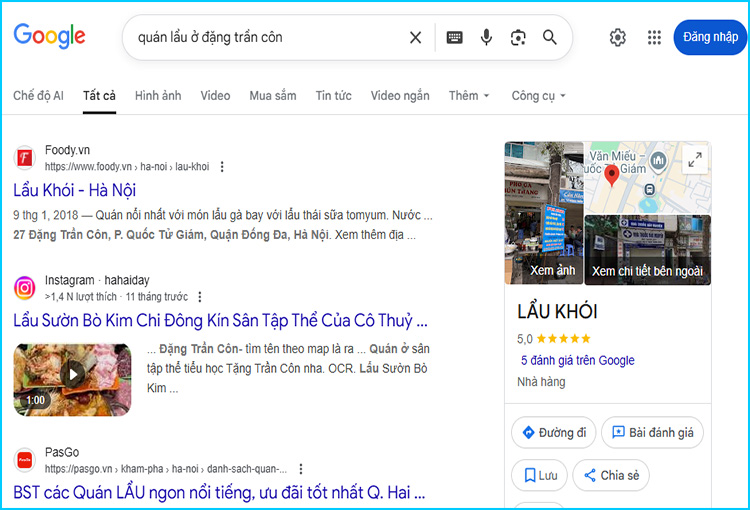750x510 pixels.
Task: Clear the search box text
Action: tap(415, 37)
